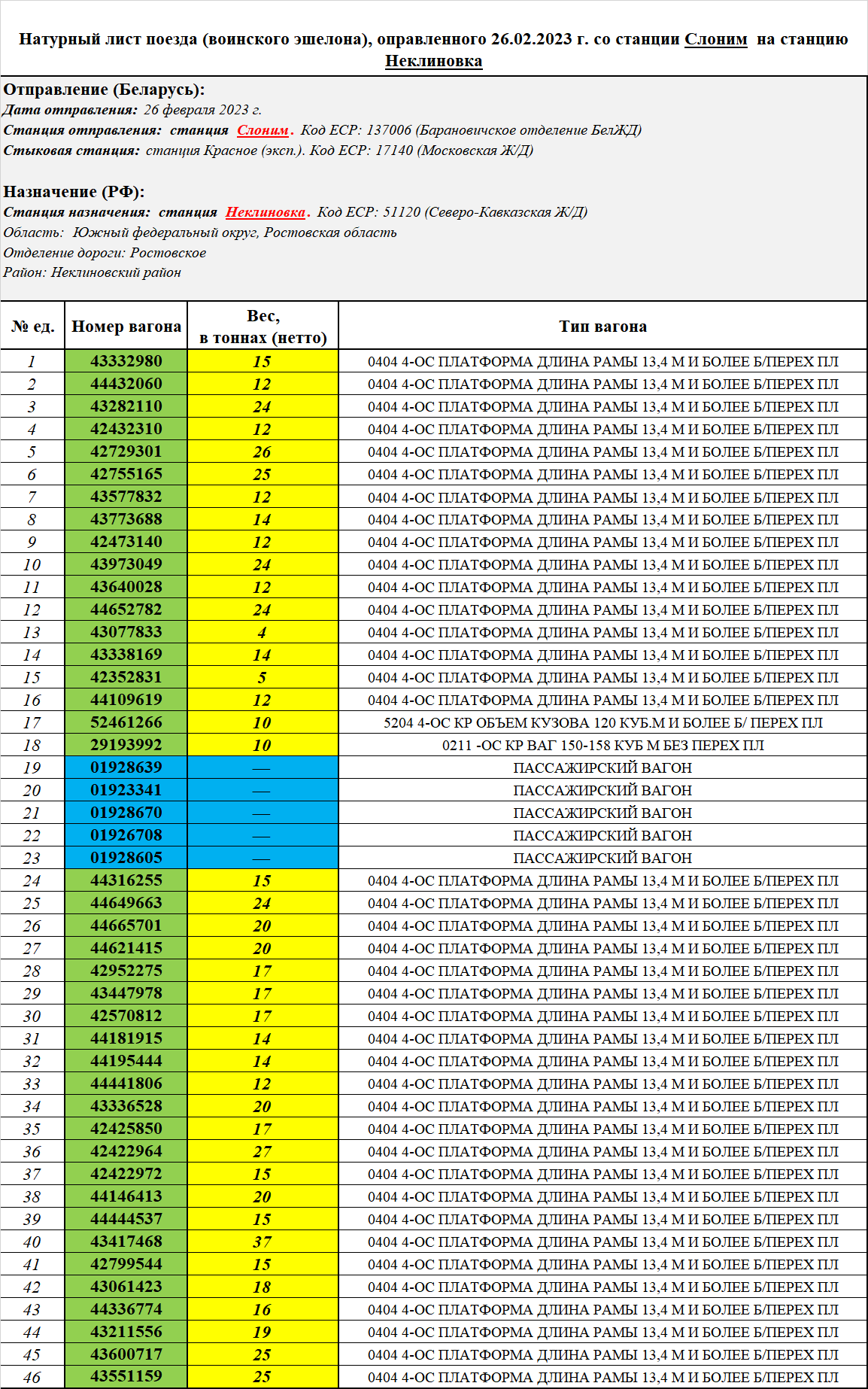Image resolution: width=868 pixels, height=1389 pixels.
Task: Select wagon number cell 52461266
Action: click(126, 722)
